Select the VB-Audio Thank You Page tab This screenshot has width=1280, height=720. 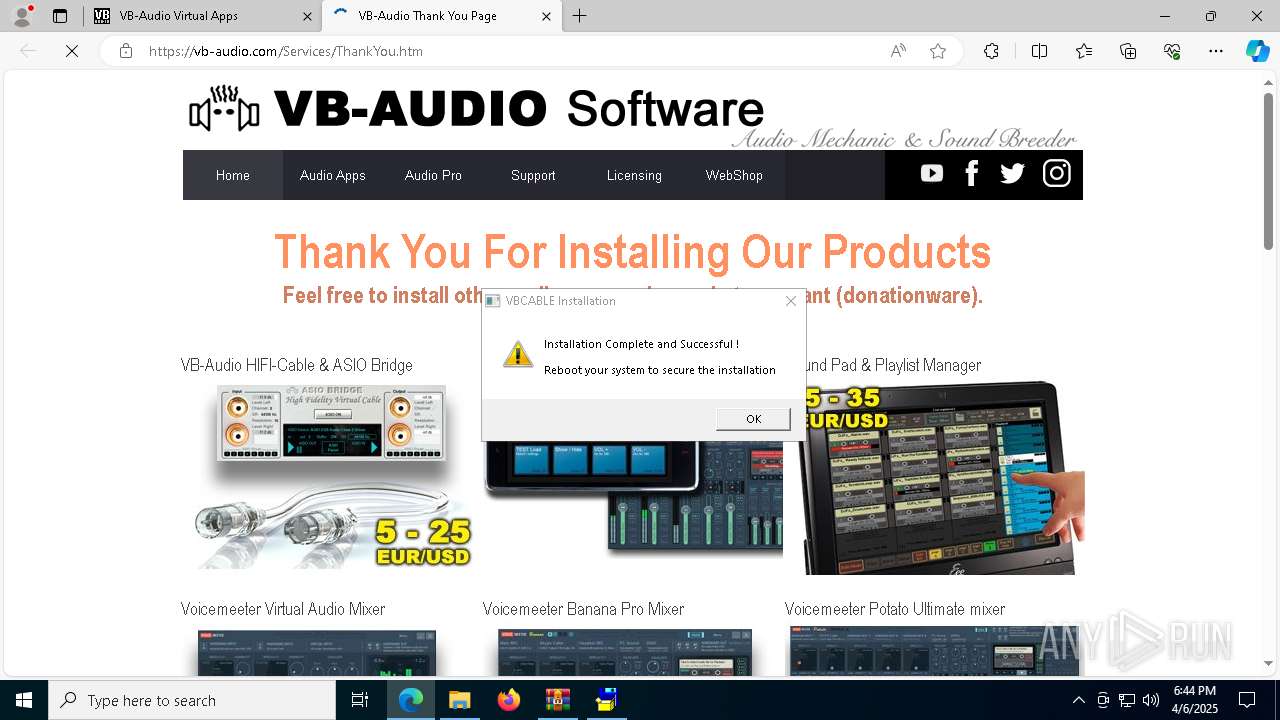[x=441, y=16]
